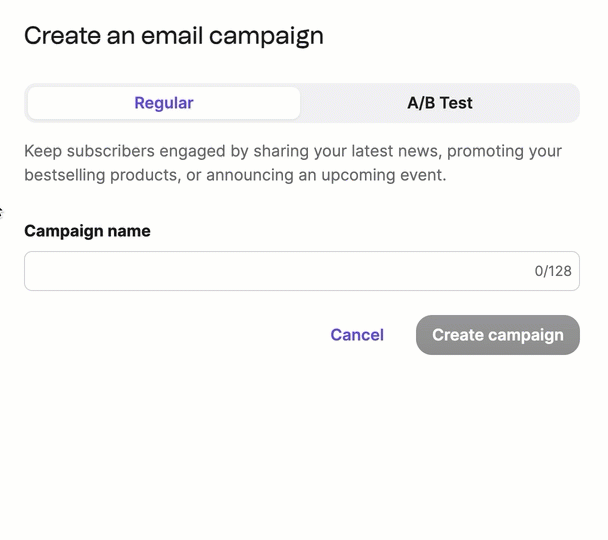The width and height of the screenshot is (608, 540).
Task: Click the Create campaign button
Action: [497, 335]
